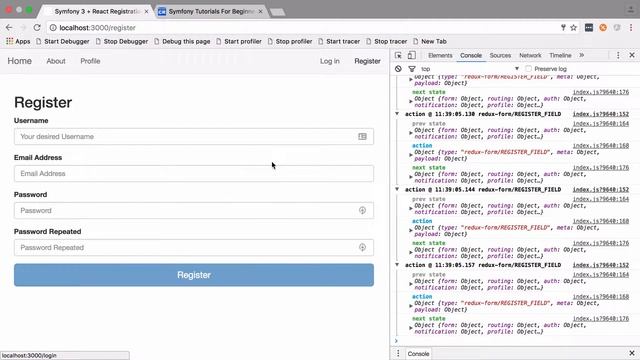Open Register link in navbar
The image size is (640, 360).
(367, 61)
